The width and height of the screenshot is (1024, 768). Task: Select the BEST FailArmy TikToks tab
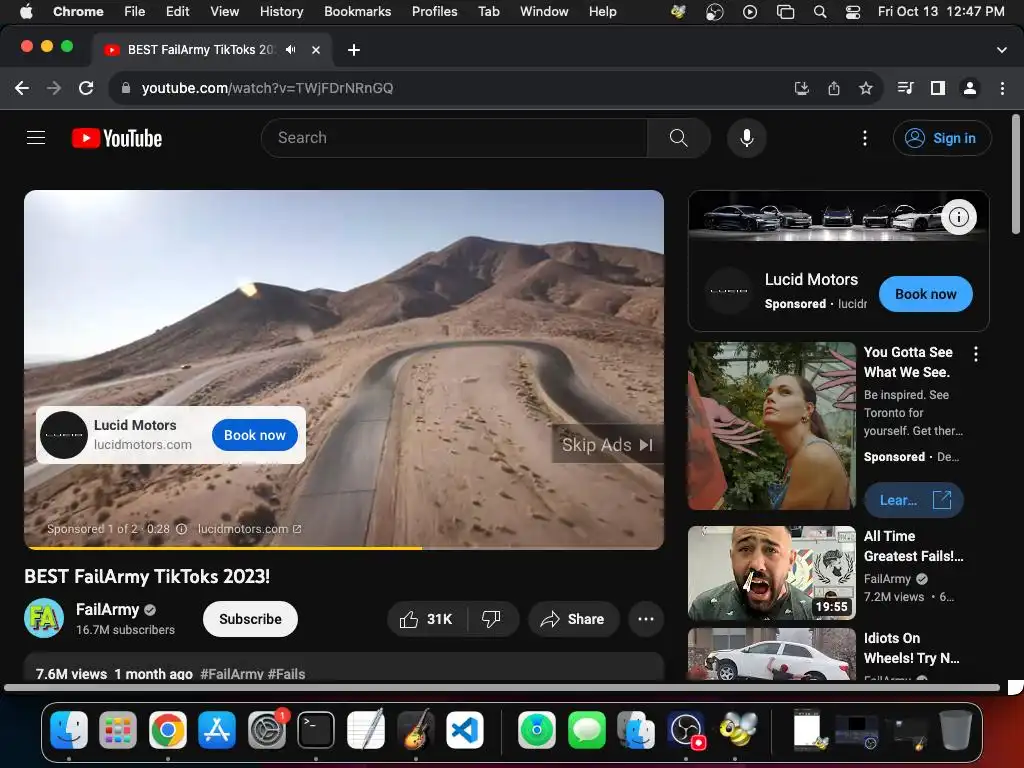point(200,50)
